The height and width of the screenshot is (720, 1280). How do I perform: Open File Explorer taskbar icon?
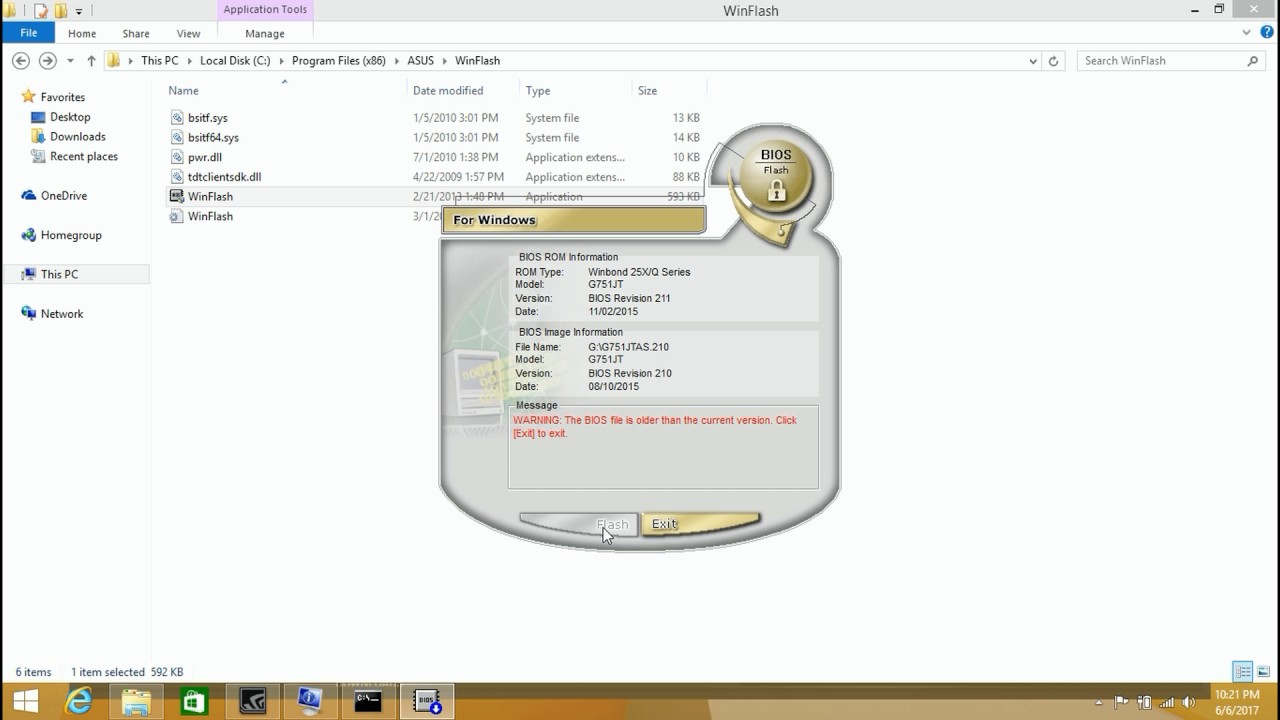[137, 702]
